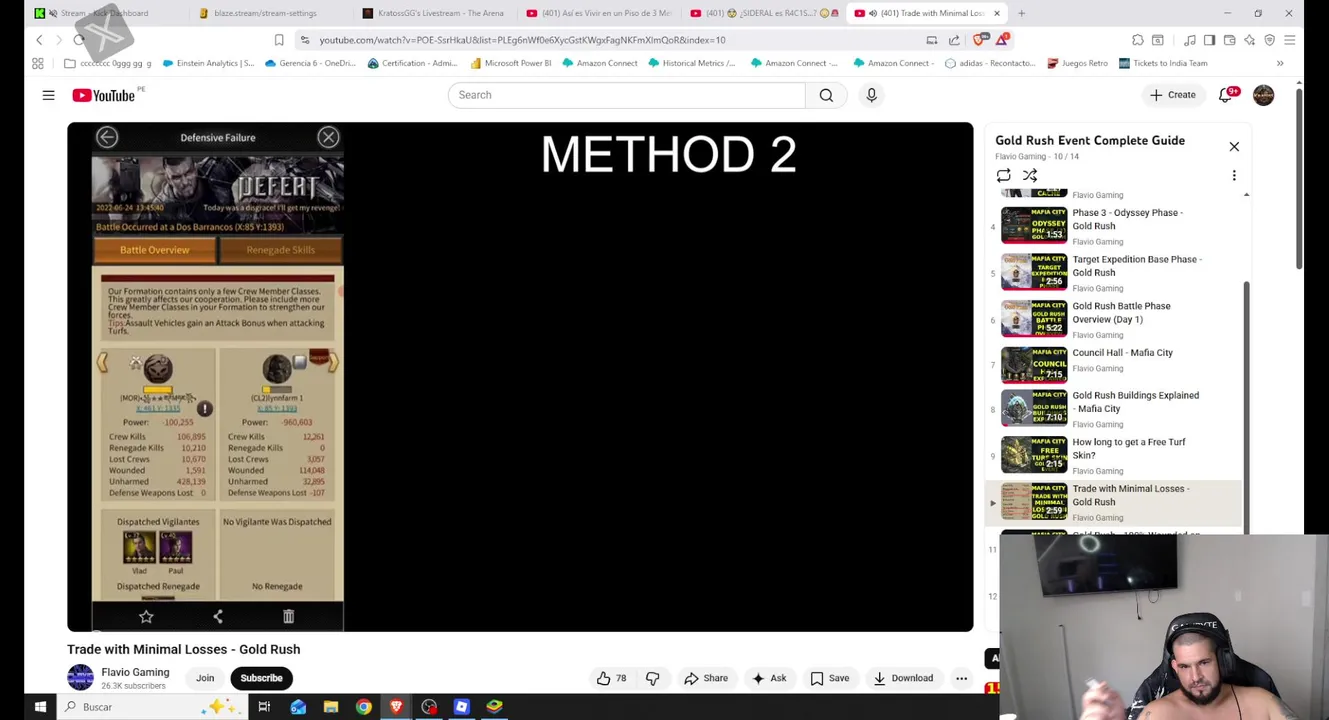Open Target Expedition Base Phase video

[x=1113, y=272]
